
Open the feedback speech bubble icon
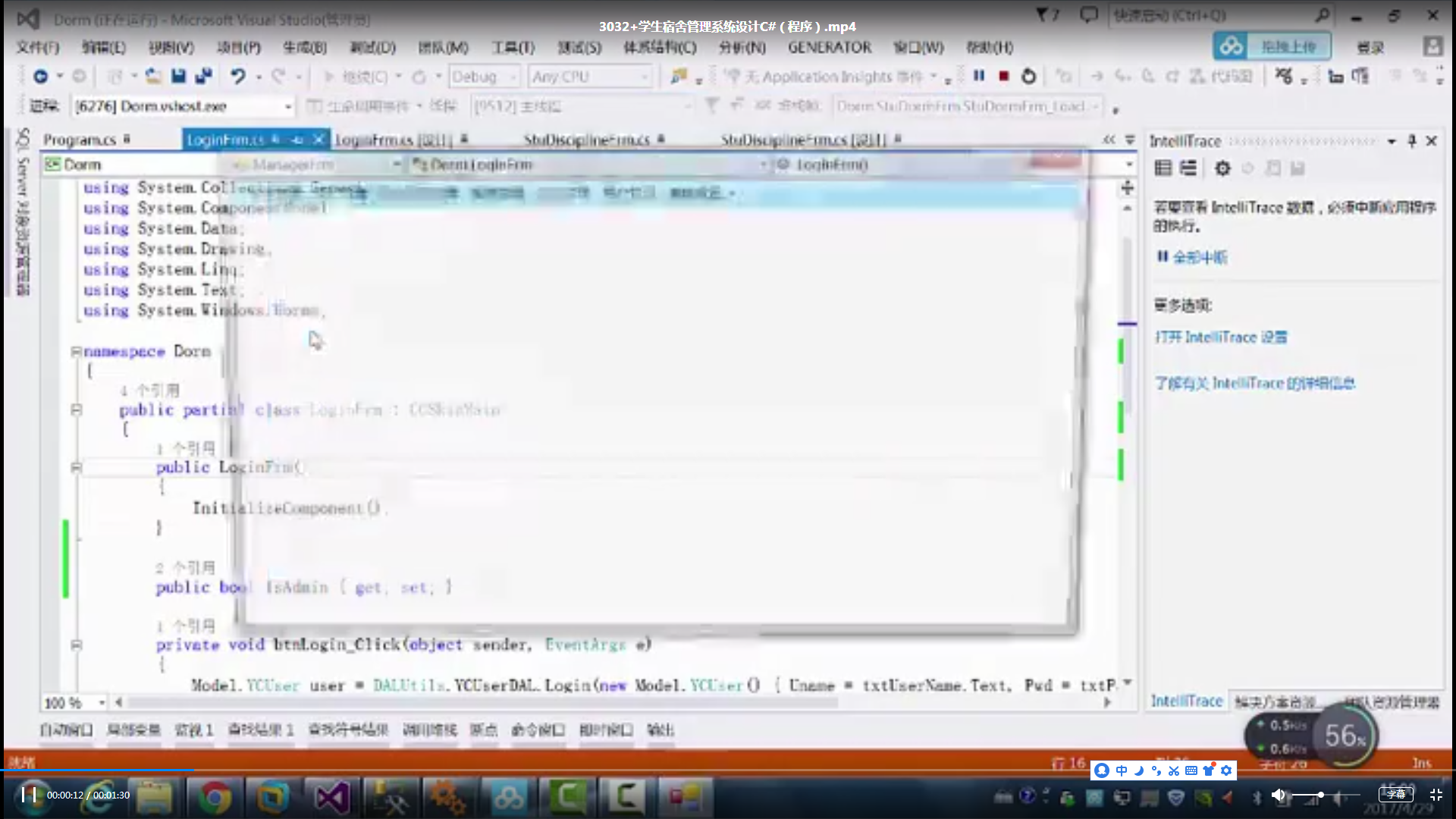(x=1088, y=14)
